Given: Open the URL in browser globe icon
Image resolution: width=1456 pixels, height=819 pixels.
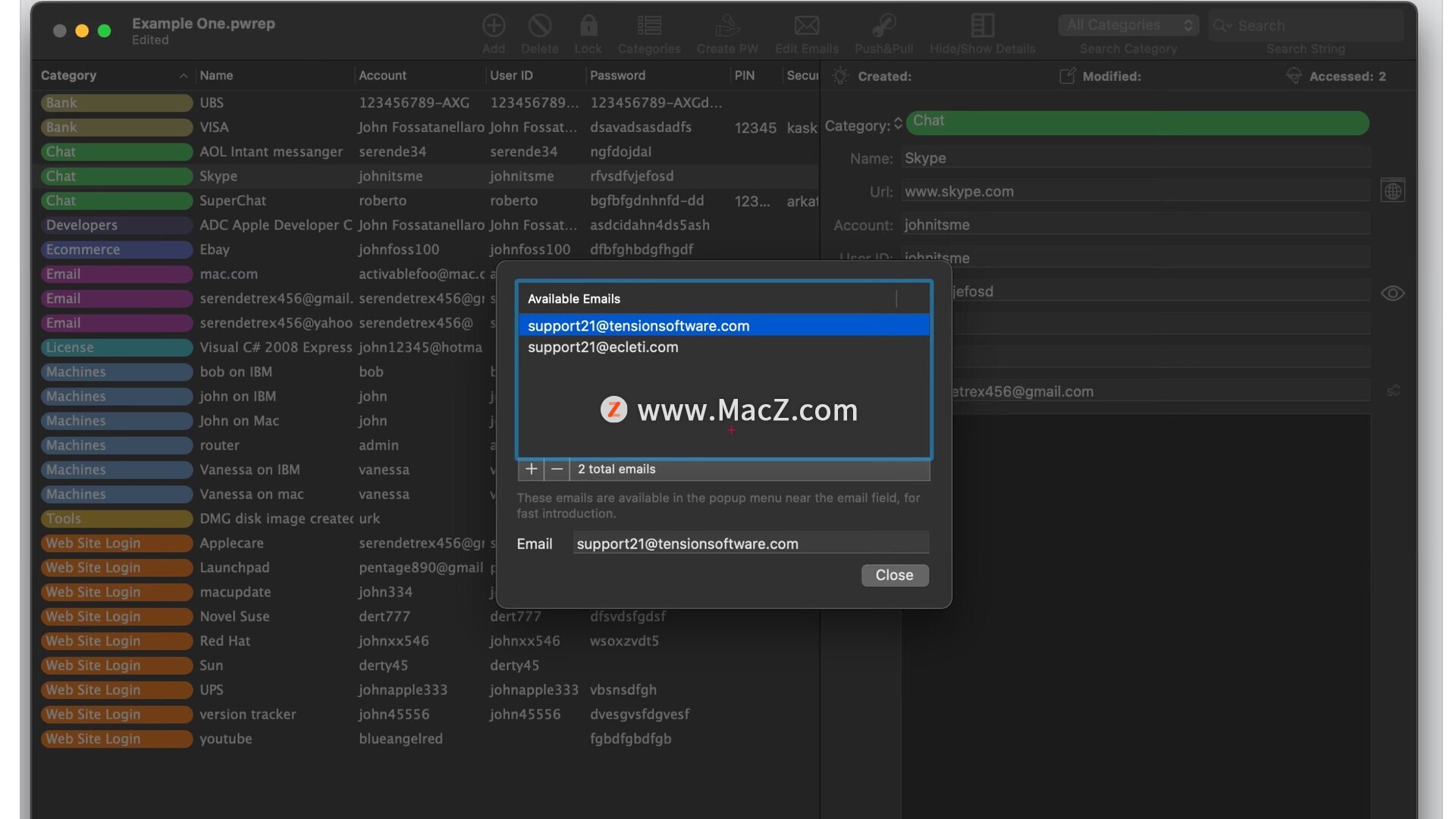Looking at the screenshot, I should (x=1393, y=191).
